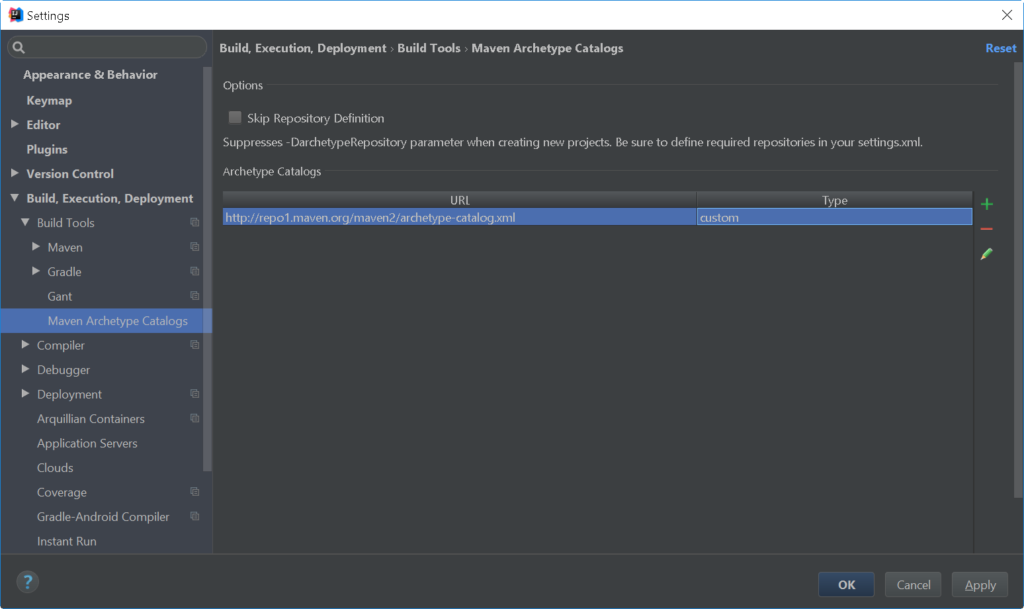
Task: Click the project-level icon beside Compiler
Action: click(x=195, y=345)
